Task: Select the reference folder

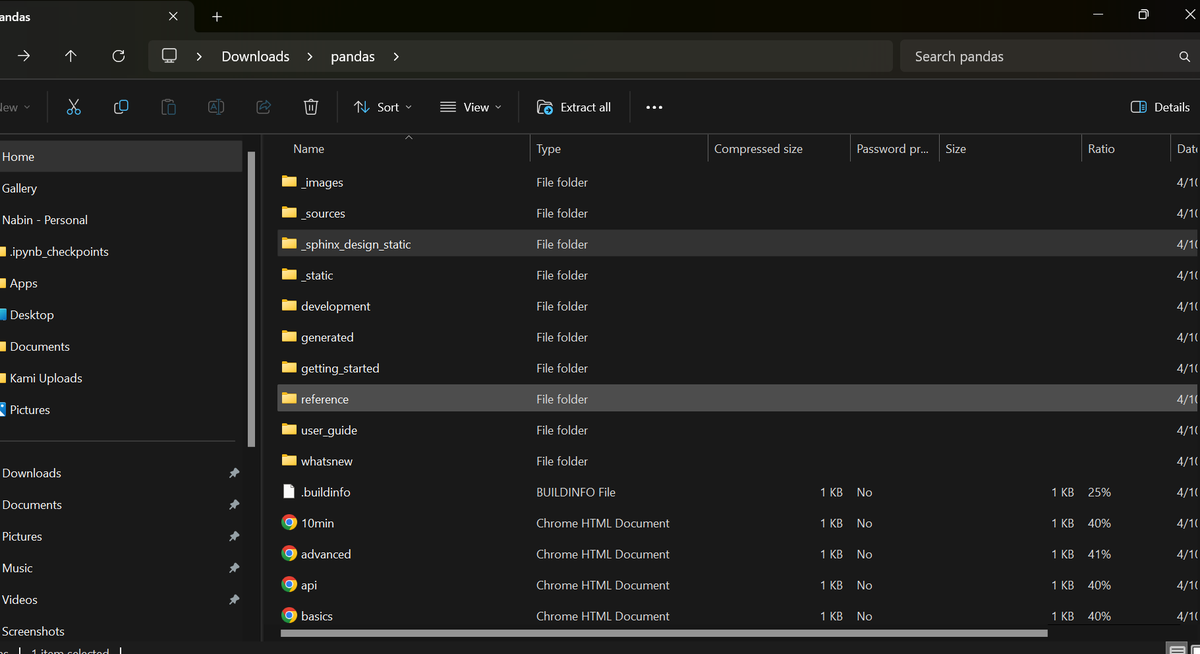Action: (738, 399)
